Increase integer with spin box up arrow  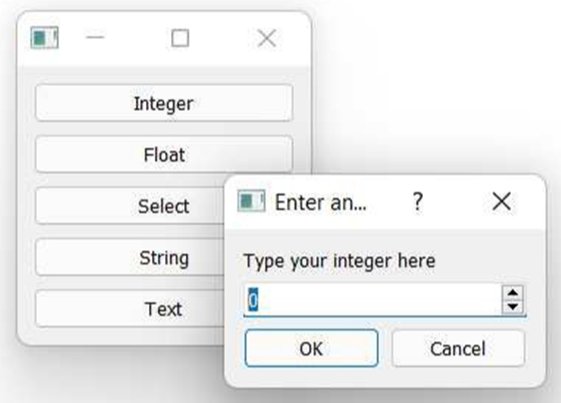(513, 292)
